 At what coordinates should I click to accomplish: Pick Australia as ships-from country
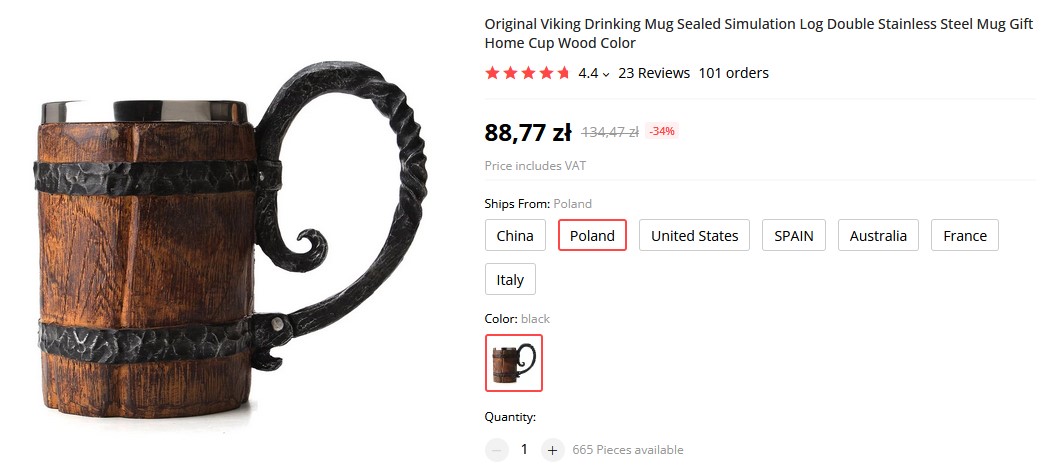(878, 235)
